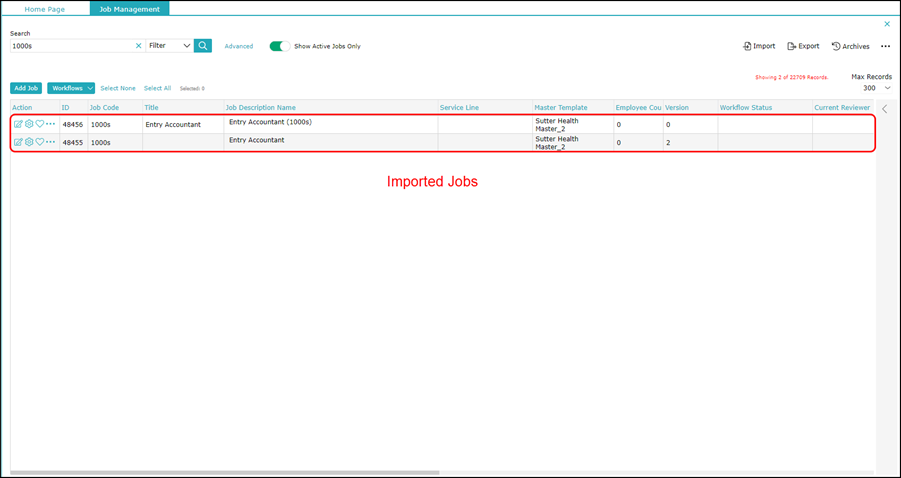The image size is (901, 478).
Task: Select the Job Management tab
Action: coord(129,9)
